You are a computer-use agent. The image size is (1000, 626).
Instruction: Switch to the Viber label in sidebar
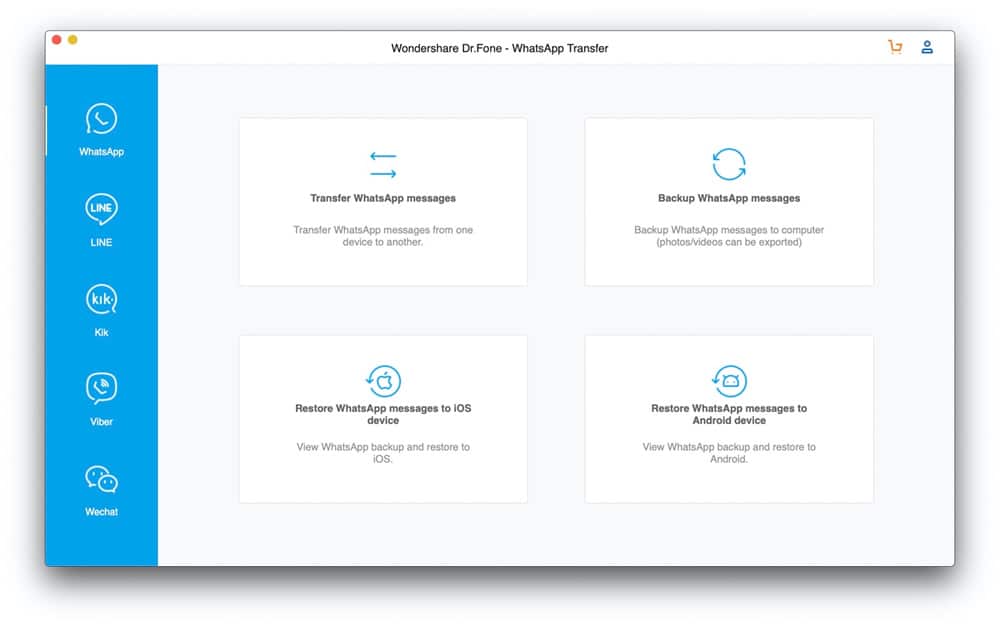[101, 421]
